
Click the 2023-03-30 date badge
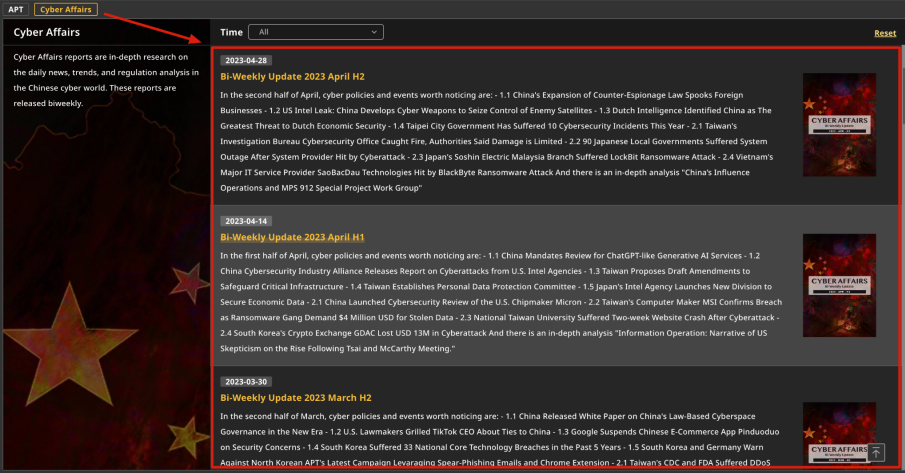click(x=246, y=381)
